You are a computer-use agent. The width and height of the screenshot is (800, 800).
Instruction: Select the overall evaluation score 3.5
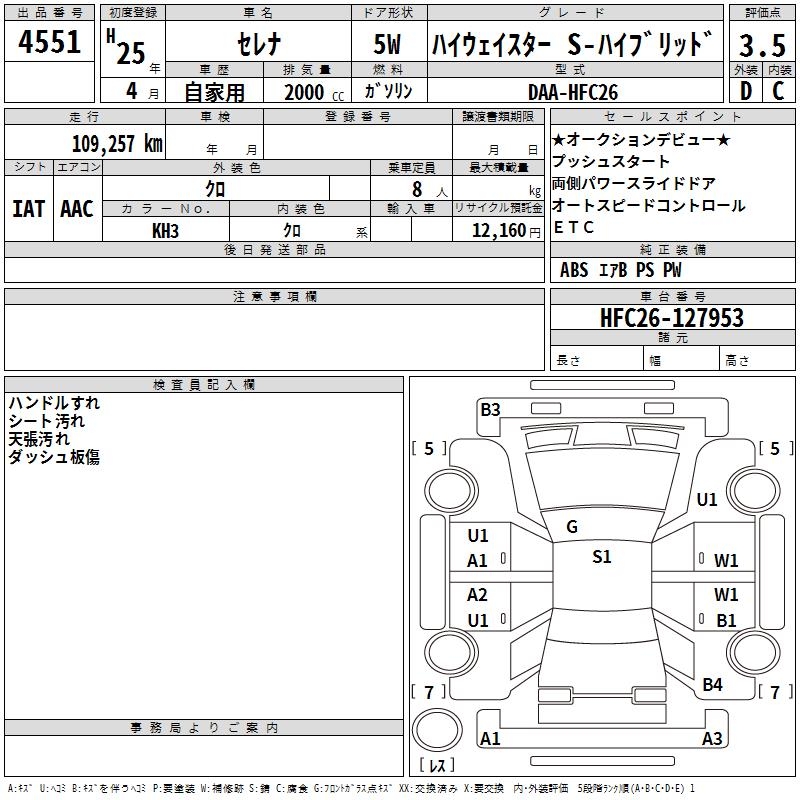pyautogui.click(x=762, y=45)
